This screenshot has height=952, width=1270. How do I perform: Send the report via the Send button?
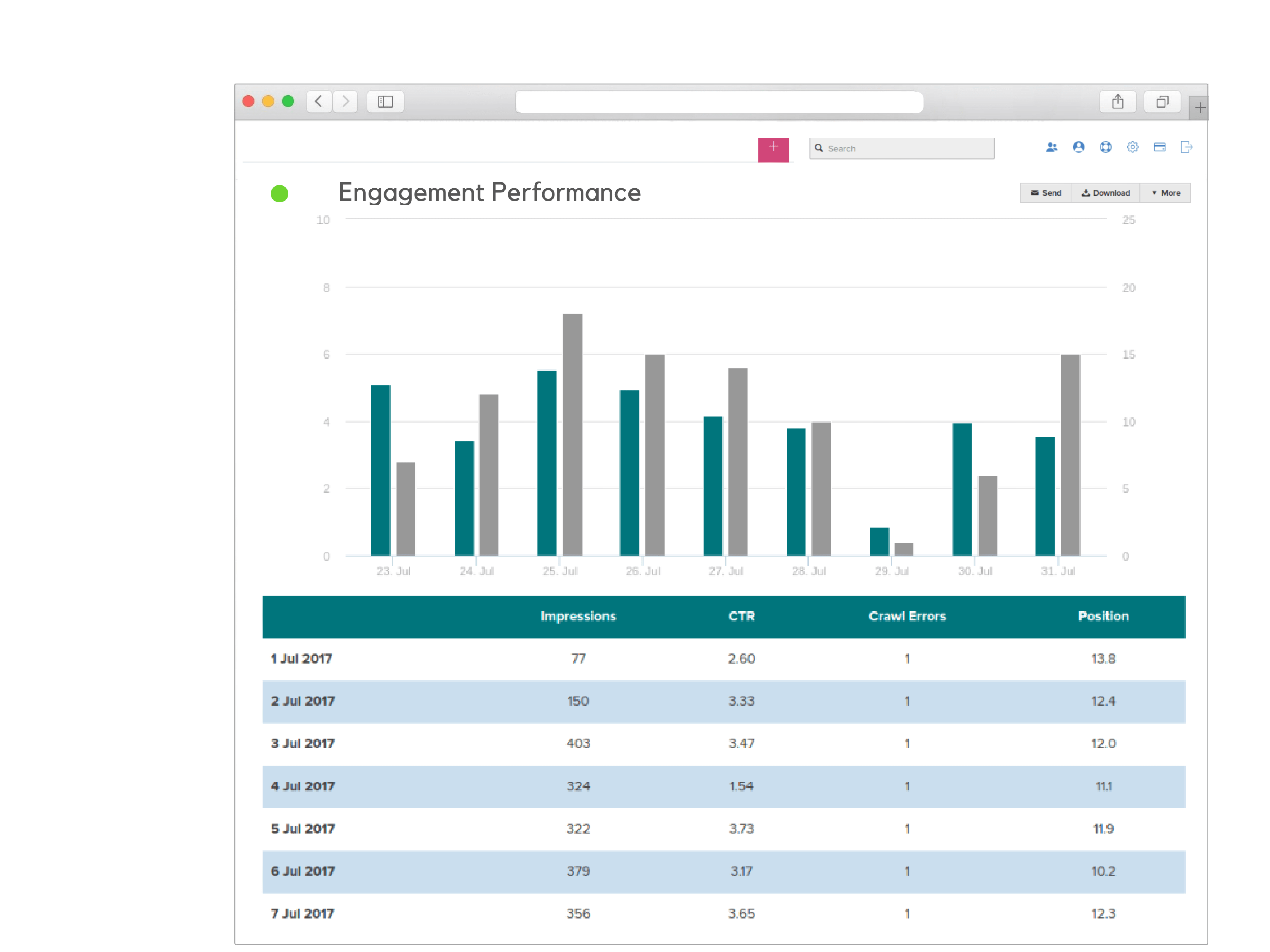point(1045,193)
